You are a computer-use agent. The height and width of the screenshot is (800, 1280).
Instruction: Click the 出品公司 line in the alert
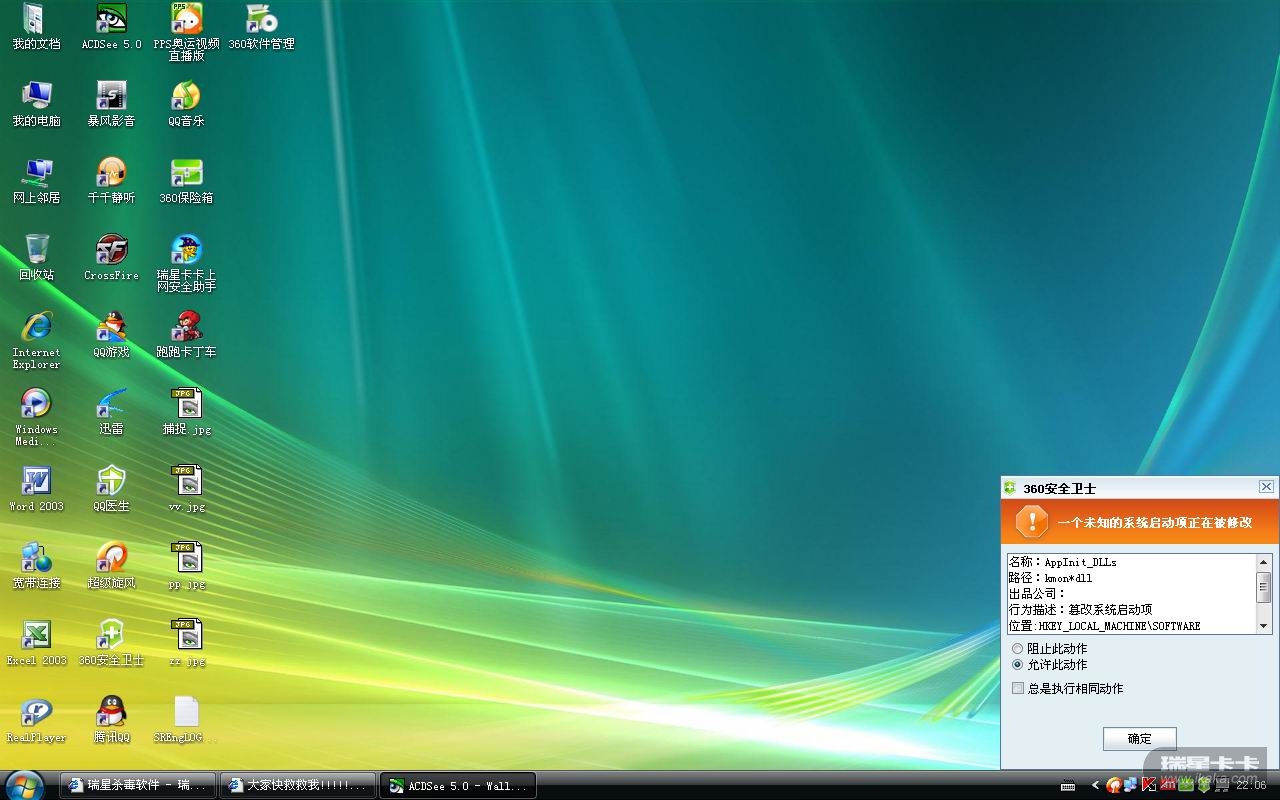[1038, 594]
